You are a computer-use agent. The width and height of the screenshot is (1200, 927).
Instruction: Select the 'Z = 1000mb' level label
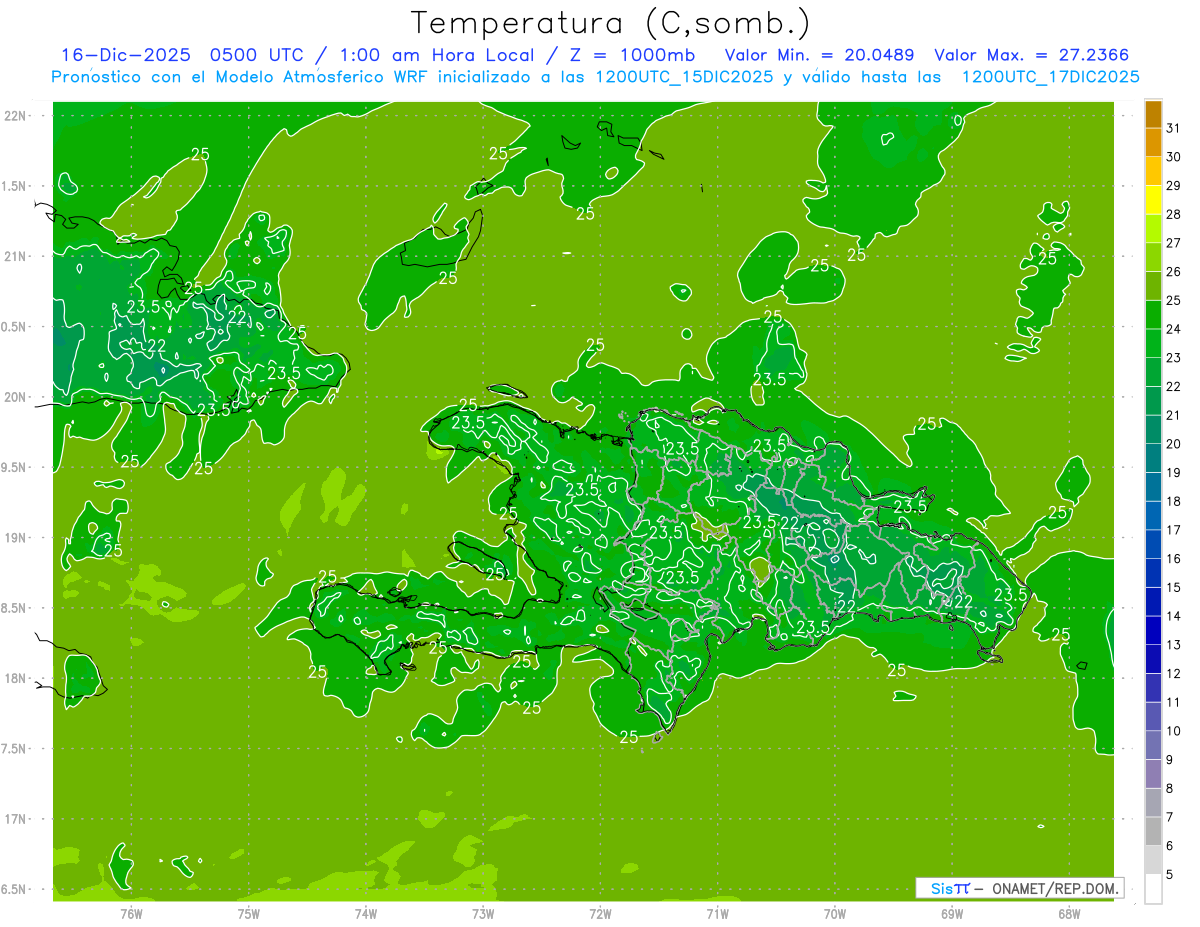632,55
